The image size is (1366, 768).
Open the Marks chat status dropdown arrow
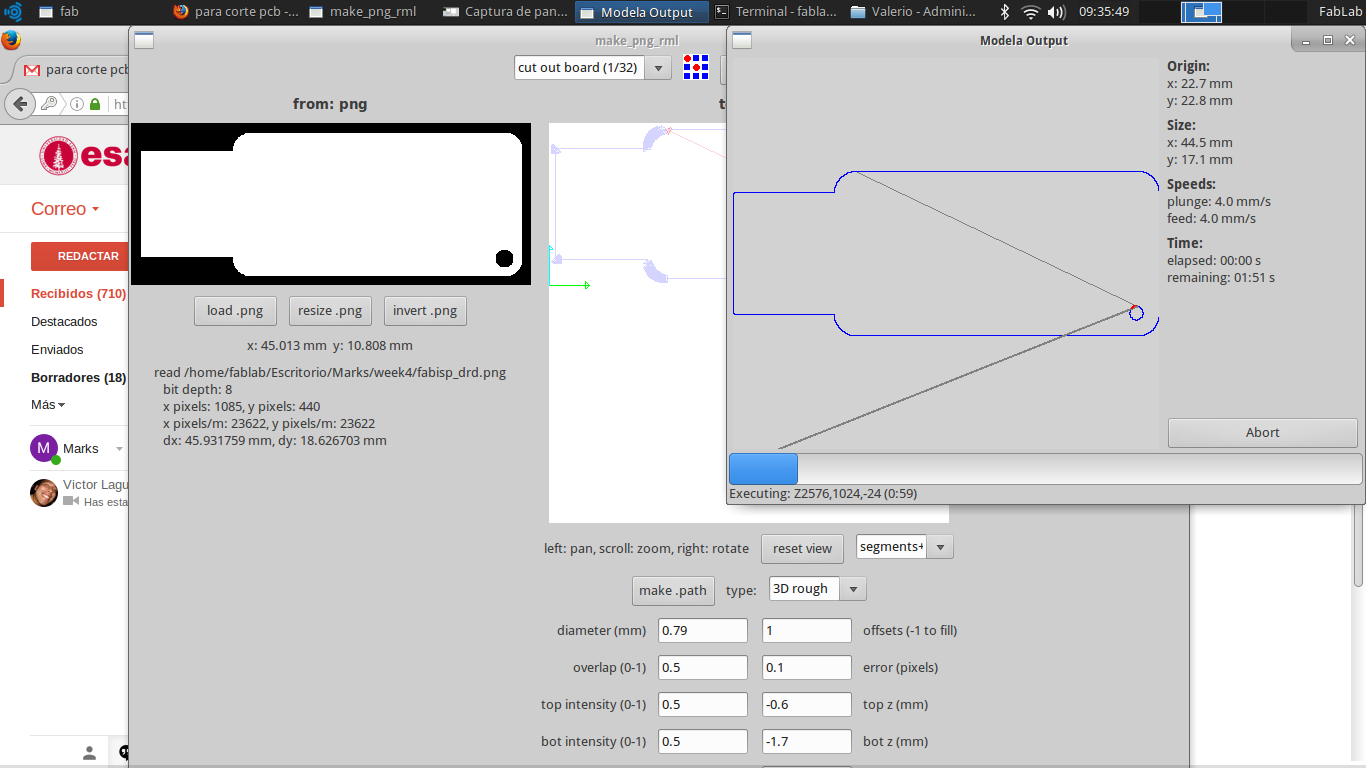(120, 449)
